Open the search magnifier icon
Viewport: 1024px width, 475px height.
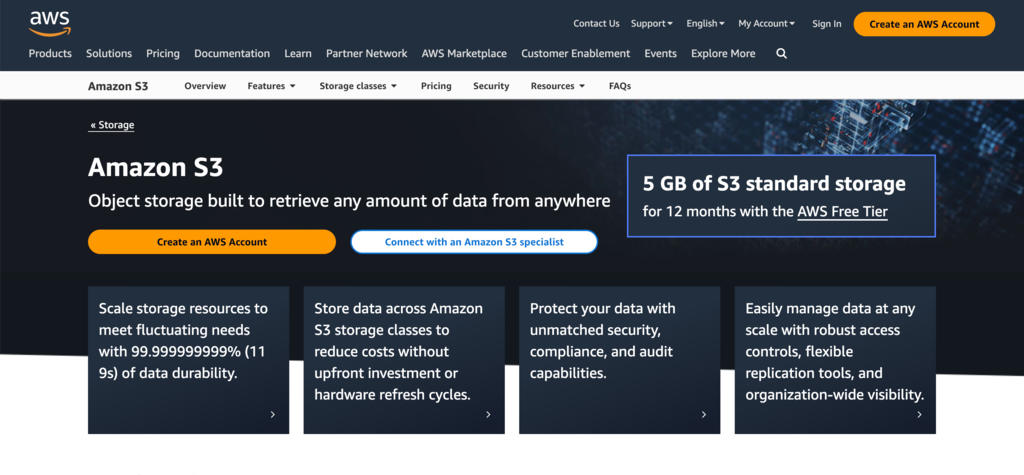(x=782, y=54)
